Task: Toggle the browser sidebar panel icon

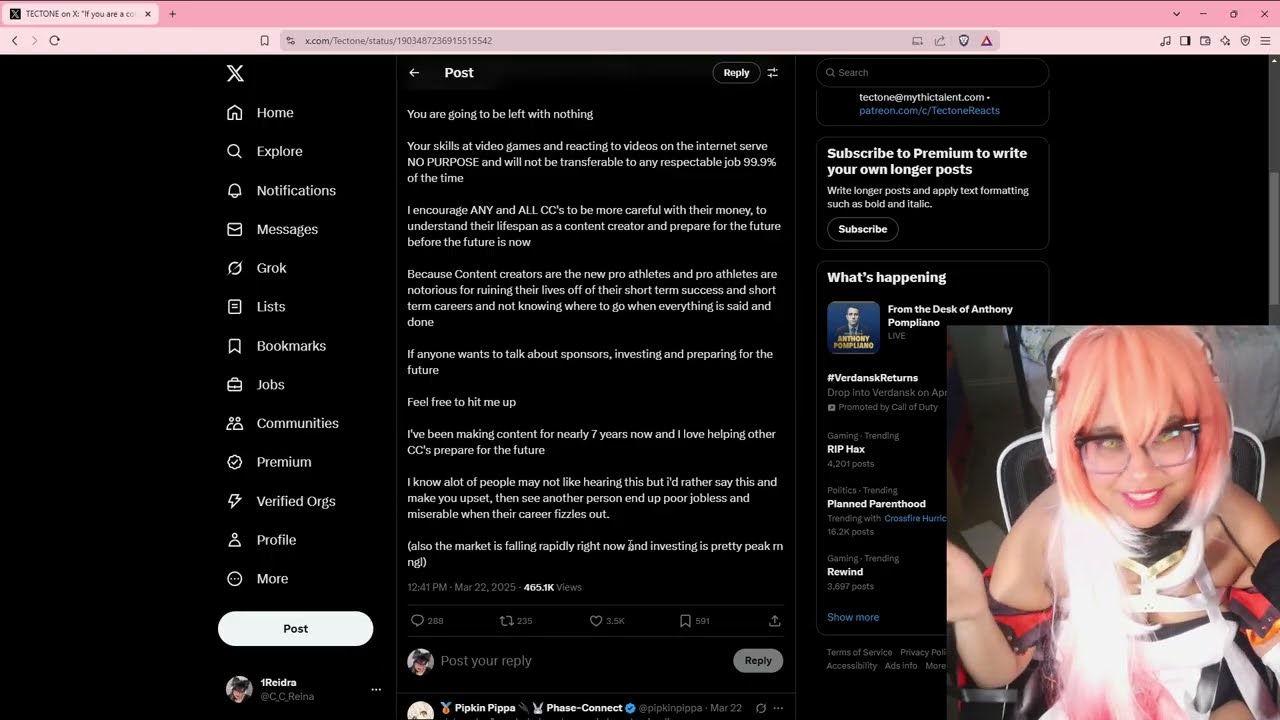Action: pyautogui.click(x=1185, y=41)
